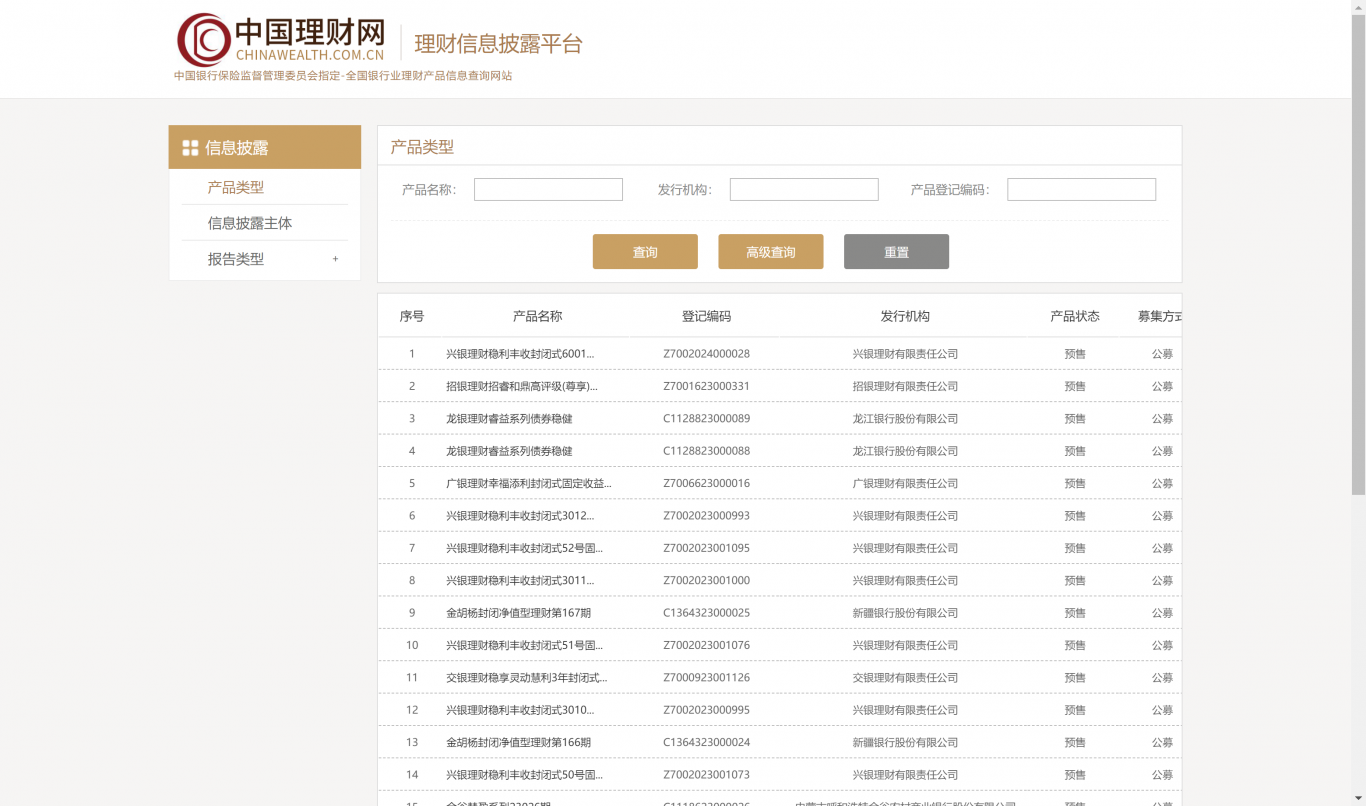Image resolution: width=1366 pixels, height=806 pixels.
Task: Click the 重置 reset button
Action: tap(896, 252)
